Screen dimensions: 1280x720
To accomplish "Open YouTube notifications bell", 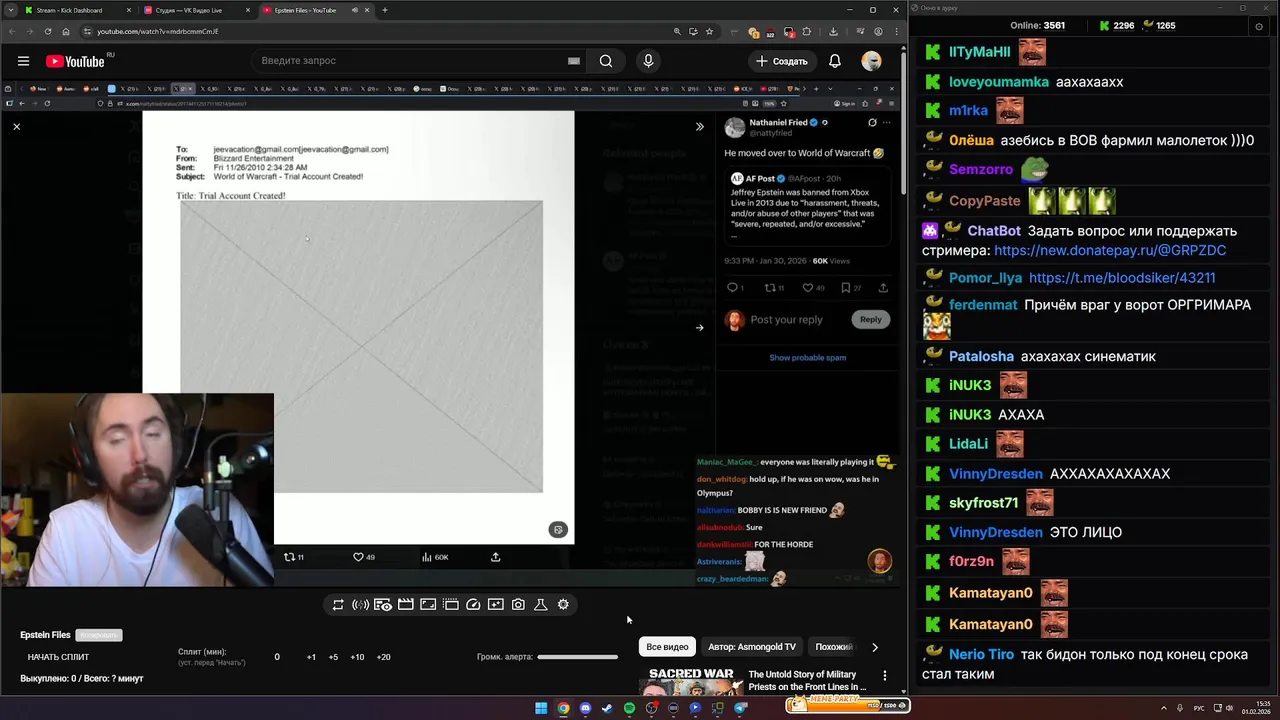I will 835,61.
